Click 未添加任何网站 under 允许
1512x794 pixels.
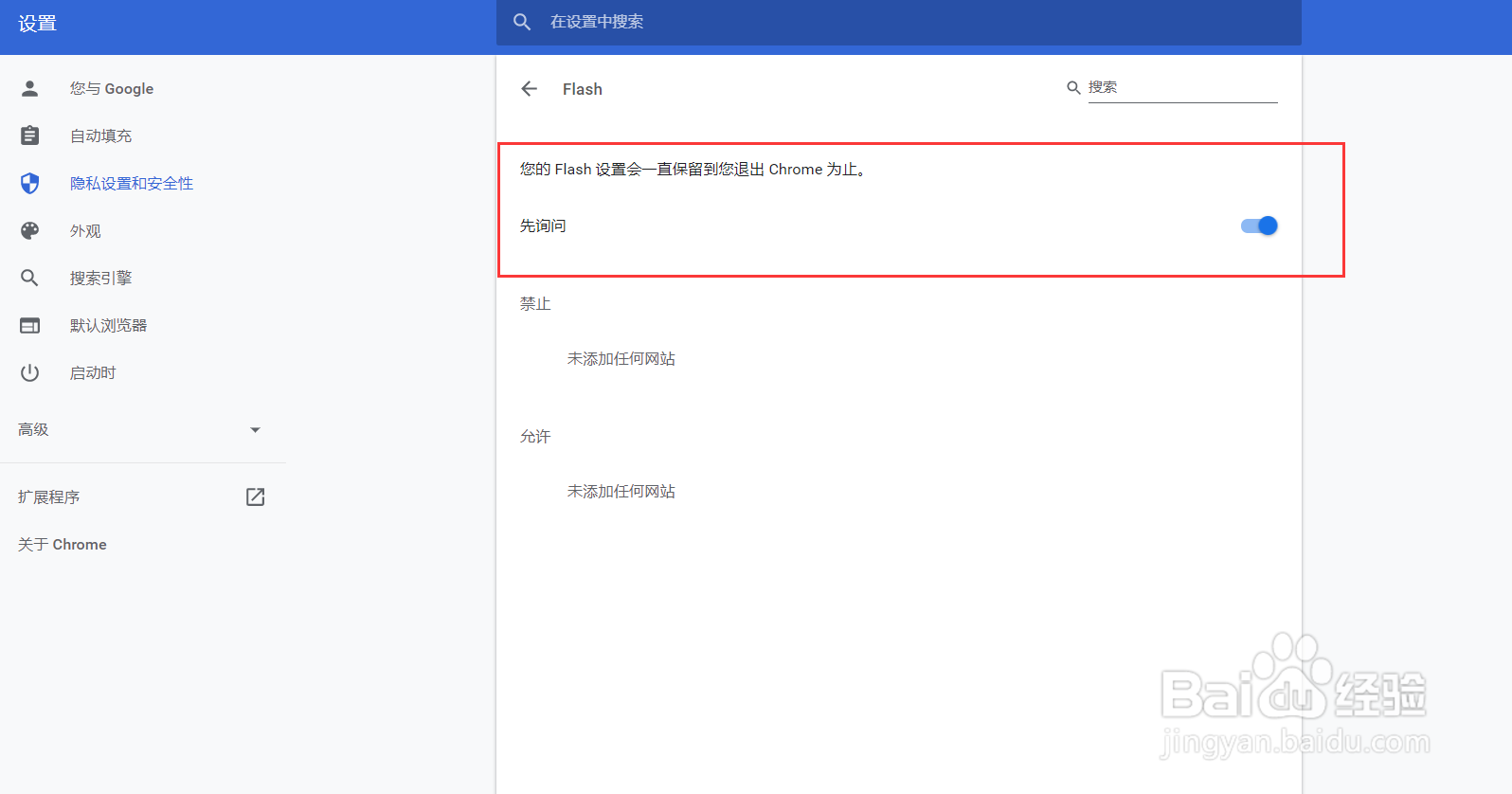621,491
